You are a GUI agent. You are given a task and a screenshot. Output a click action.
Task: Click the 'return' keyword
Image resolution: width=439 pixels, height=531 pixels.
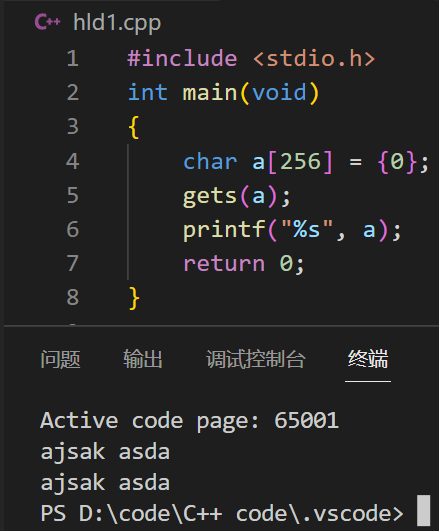click(x=224, y=264)
